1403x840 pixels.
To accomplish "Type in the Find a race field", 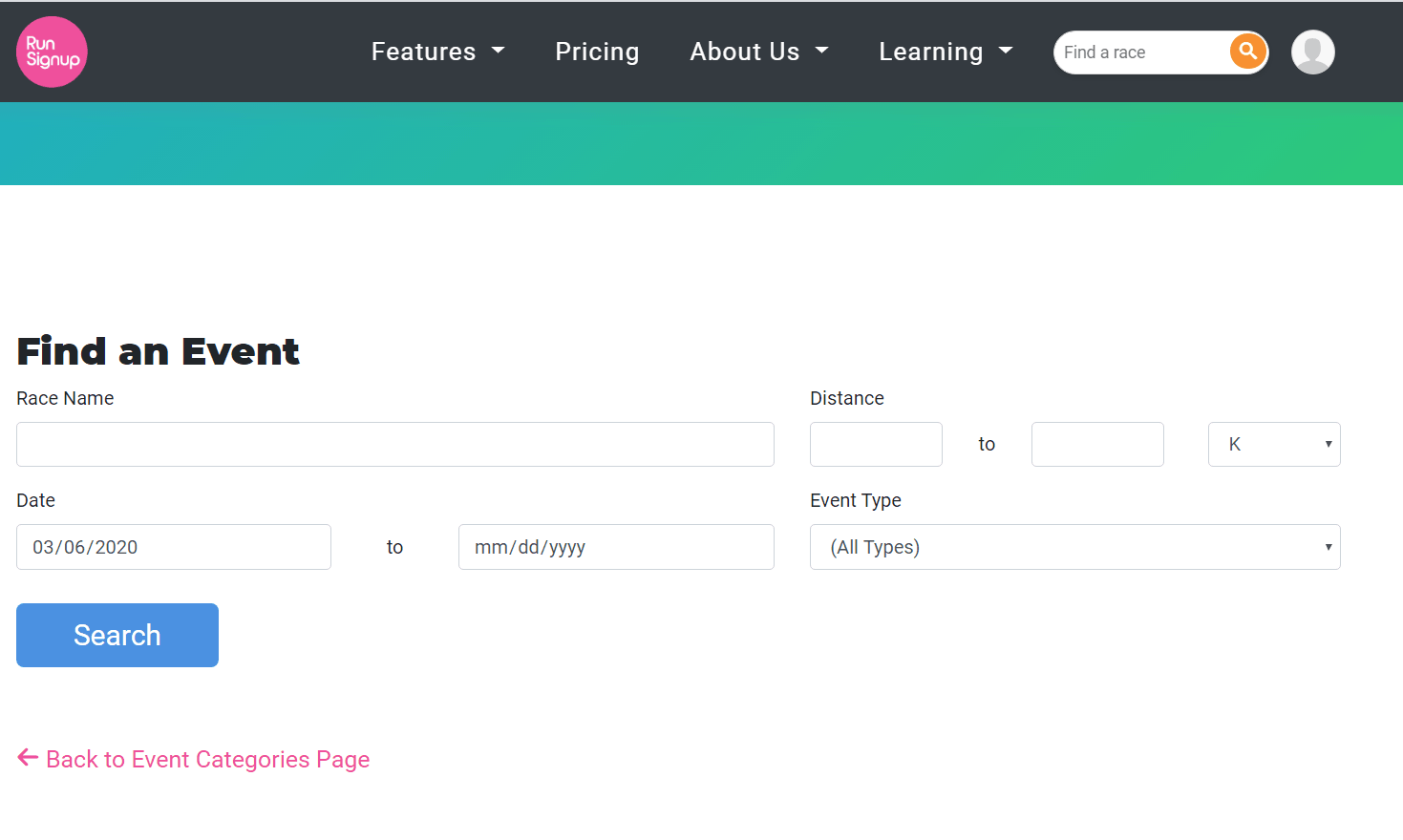I will pos(1141,52).
